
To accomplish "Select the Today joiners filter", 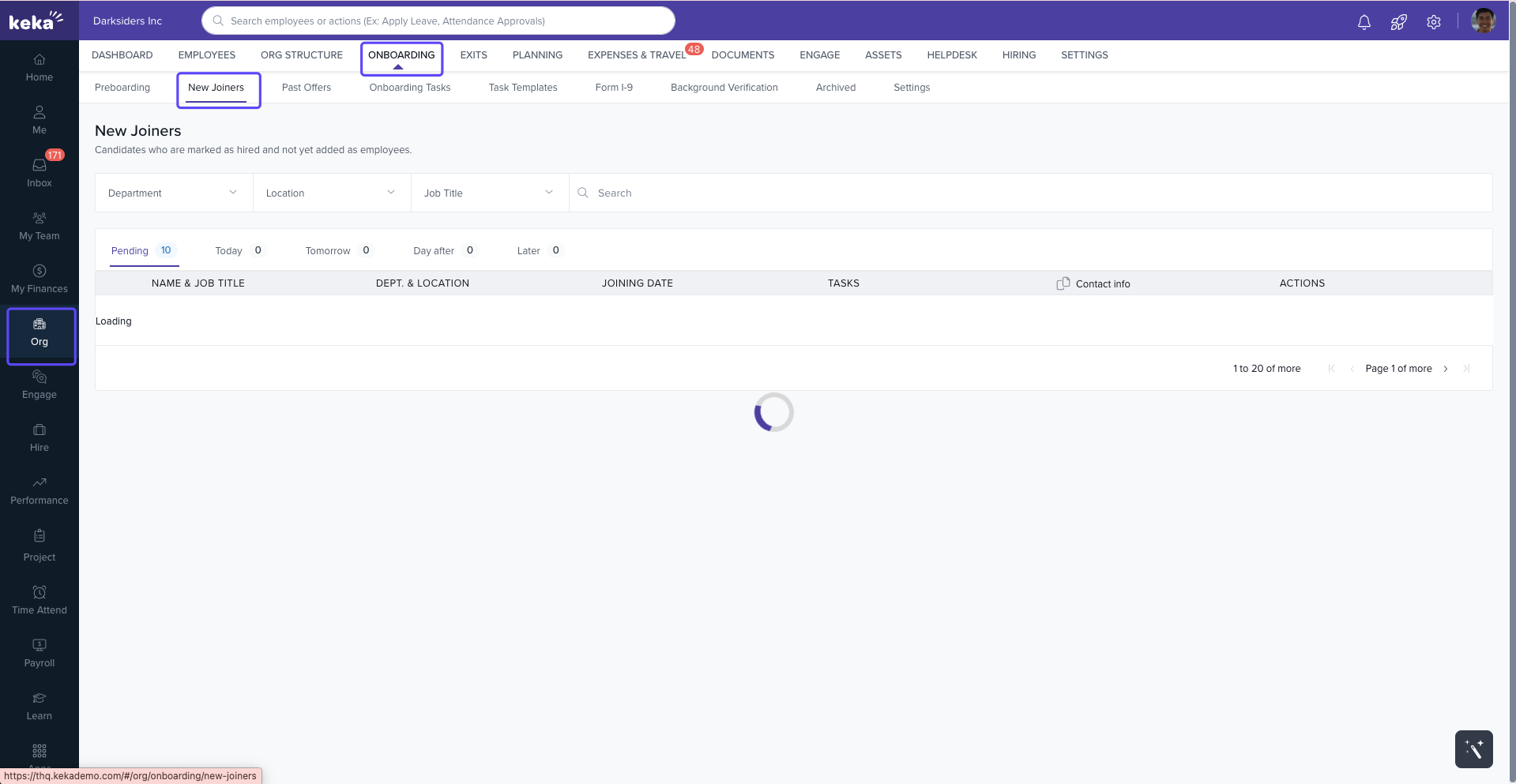I will [239, 250].
